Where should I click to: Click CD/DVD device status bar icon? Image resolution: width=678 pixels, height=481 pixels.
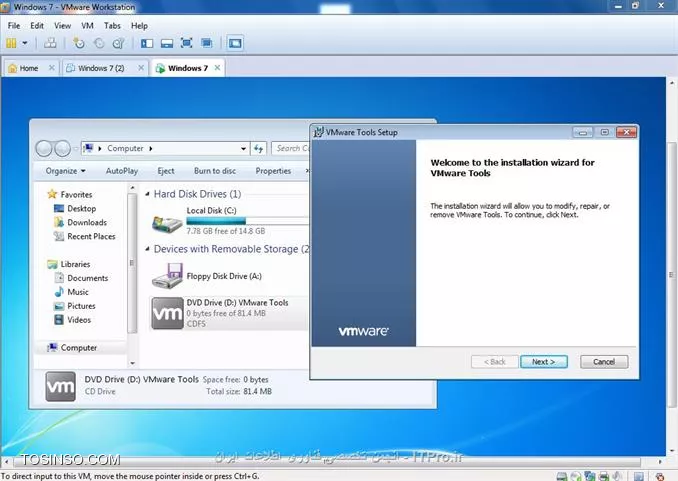coord(576,476)
